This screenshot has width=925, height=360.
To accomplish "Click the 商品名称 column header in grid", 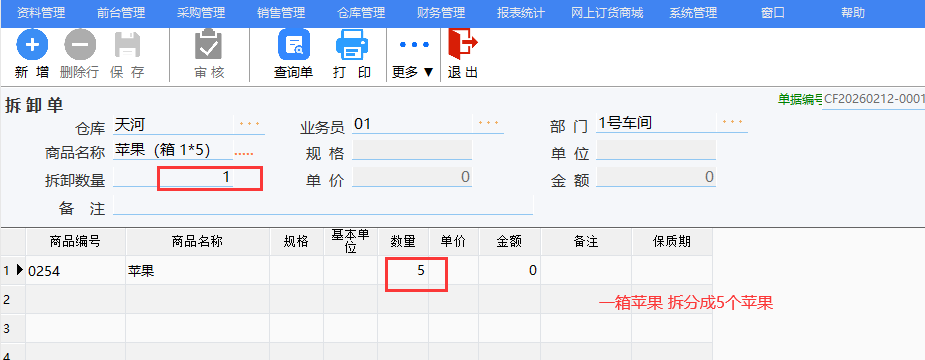I will tap(198, 242).
